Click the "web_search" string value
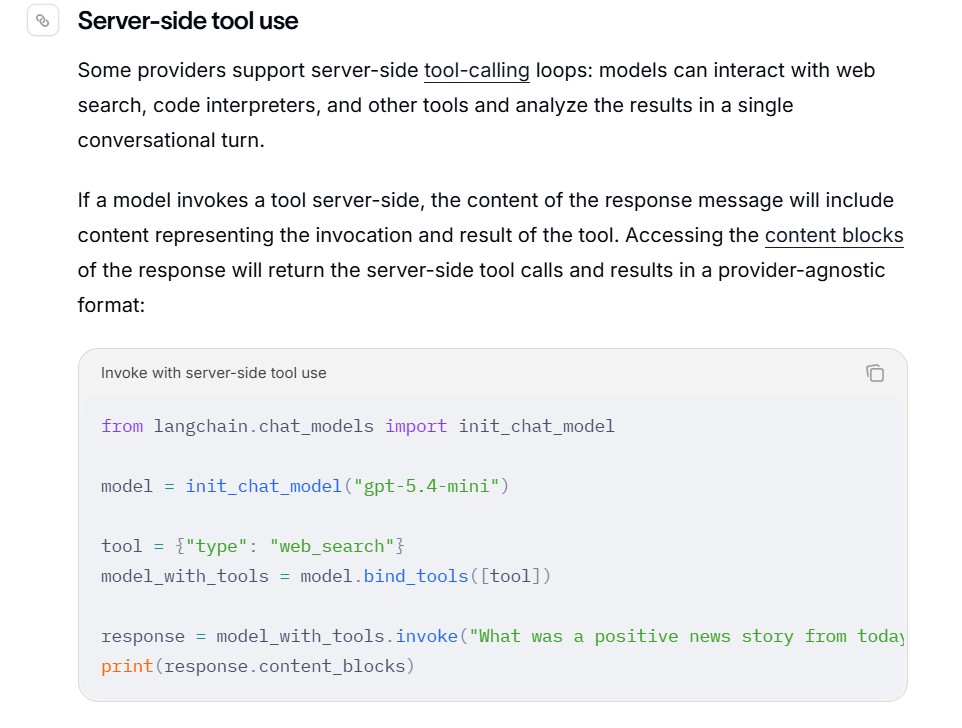This screenshot has height=728, width=962. click(332, 546)
